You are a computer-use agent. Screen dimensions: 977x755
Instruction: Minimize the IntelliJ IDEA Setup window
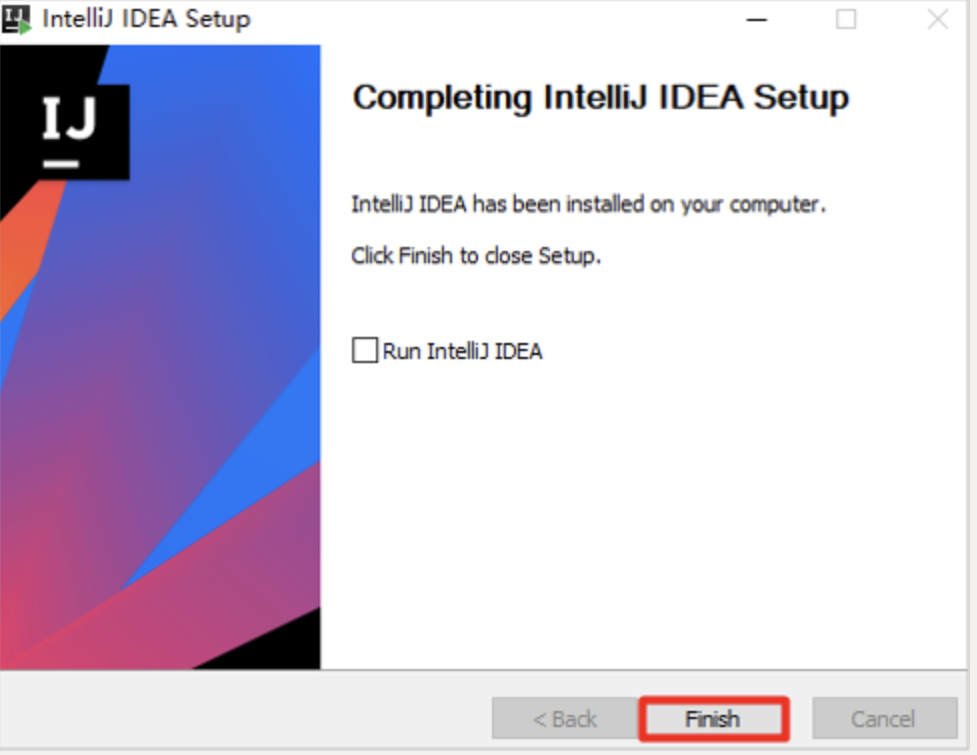(756, 20)
